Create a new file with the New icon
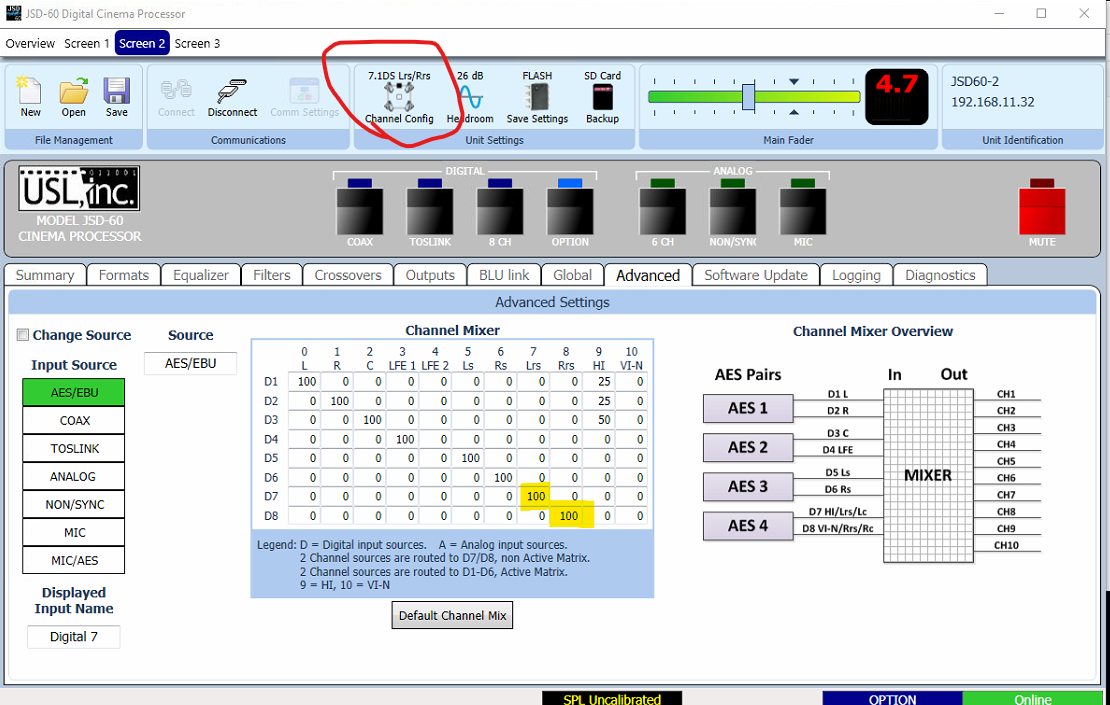The height and width of the screenshot is (705, 1110). click(30, 96)
